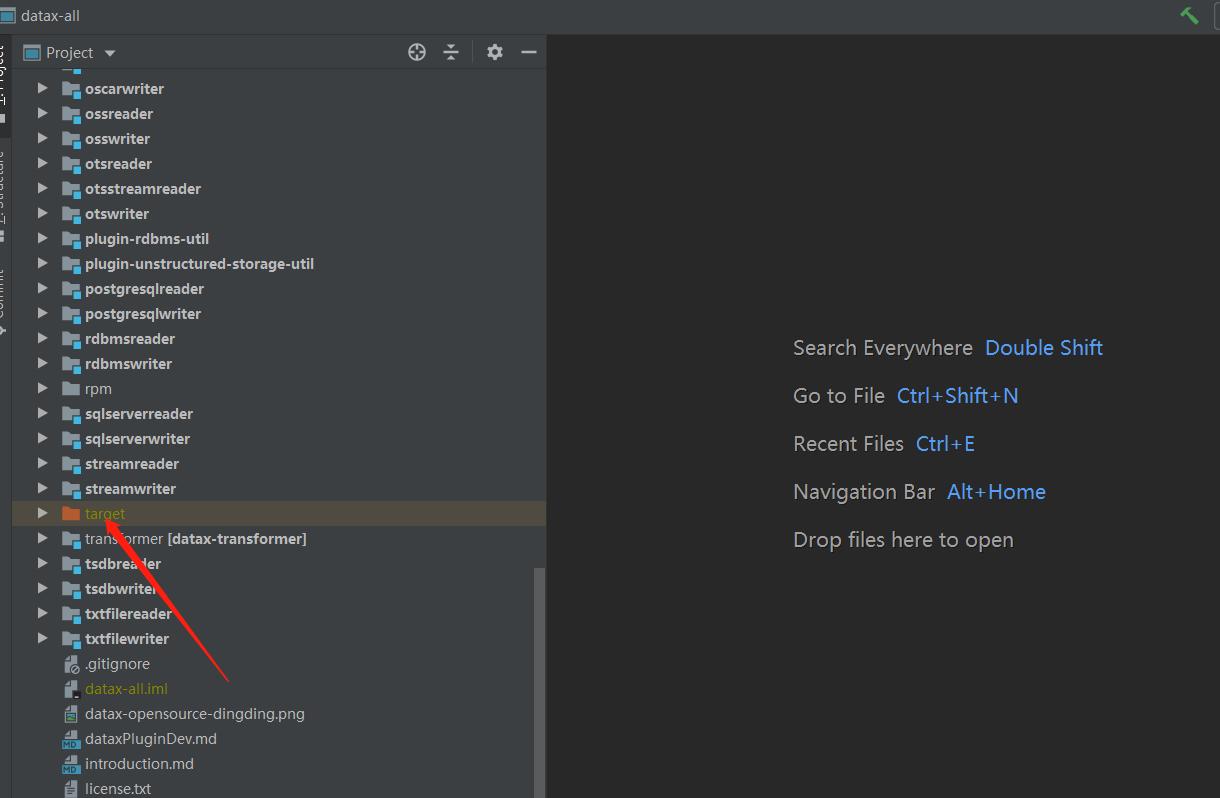The image size is (1220, 798).
Task: Expand the tsdbwriter tree node
Action: 42,589
